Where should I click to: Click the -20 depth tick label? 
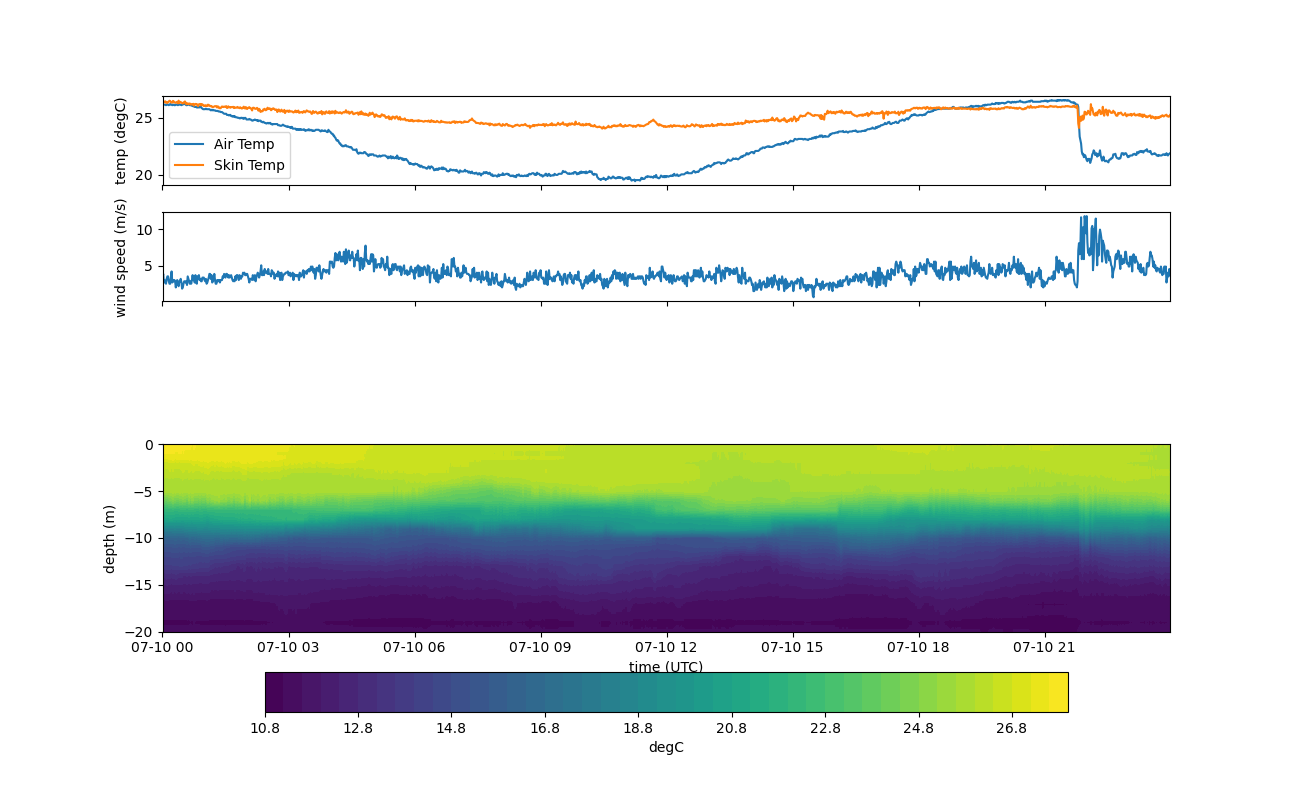pos(142,632)
